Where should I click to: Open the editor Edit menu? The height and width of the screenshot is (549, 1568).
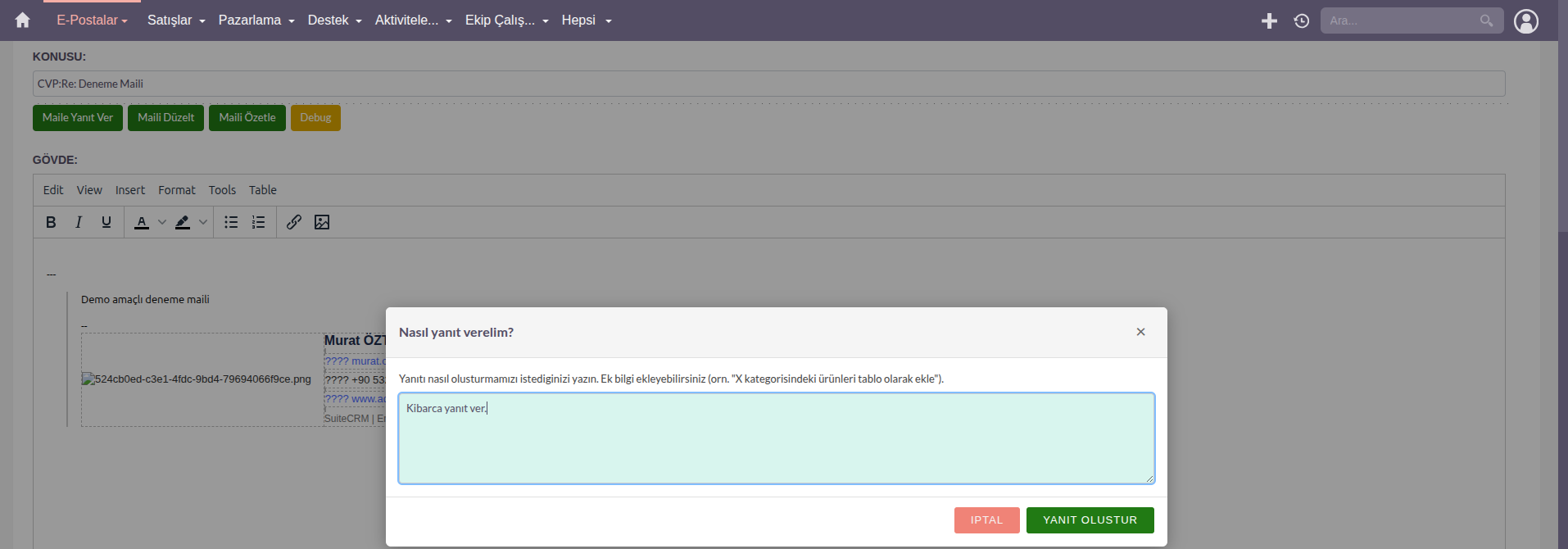(x=53, y=190)
